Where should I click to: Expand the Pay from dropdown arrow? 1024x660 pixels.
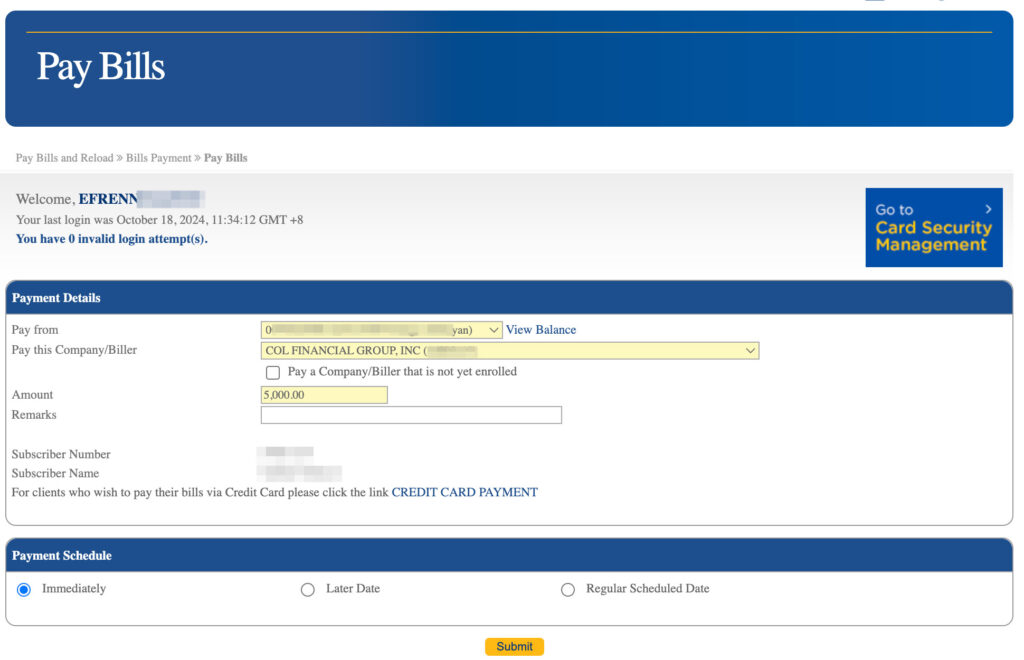click(494, 329)
